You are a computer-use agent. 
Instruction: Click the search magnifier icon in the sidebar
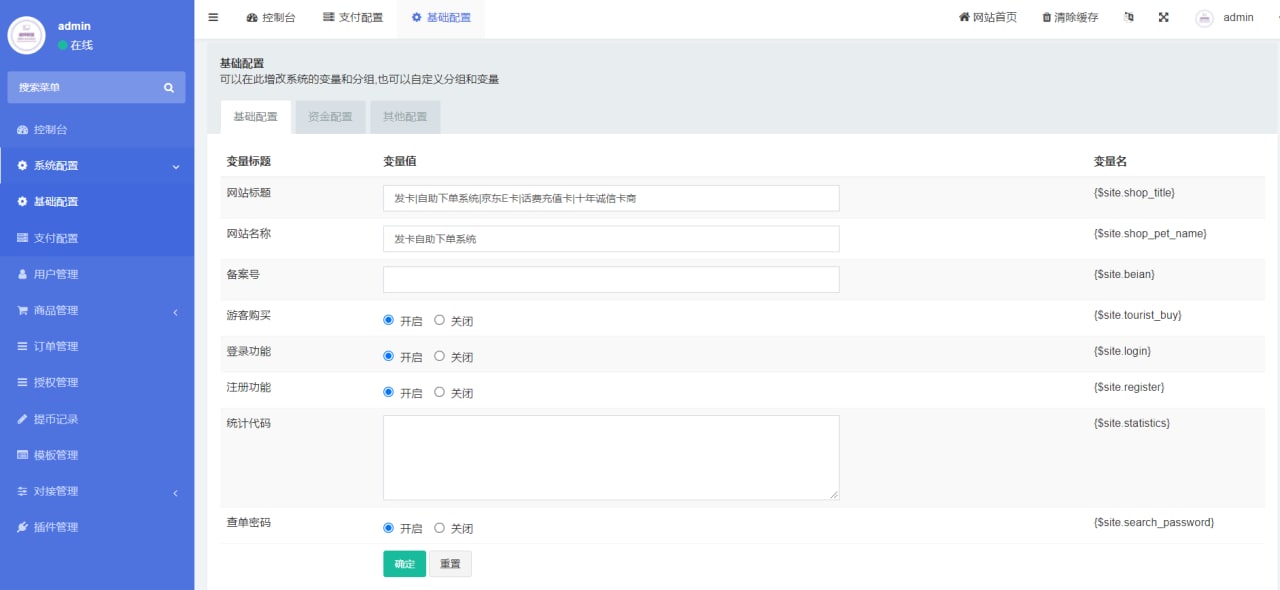pyautogui.click(x=170, y=87)
